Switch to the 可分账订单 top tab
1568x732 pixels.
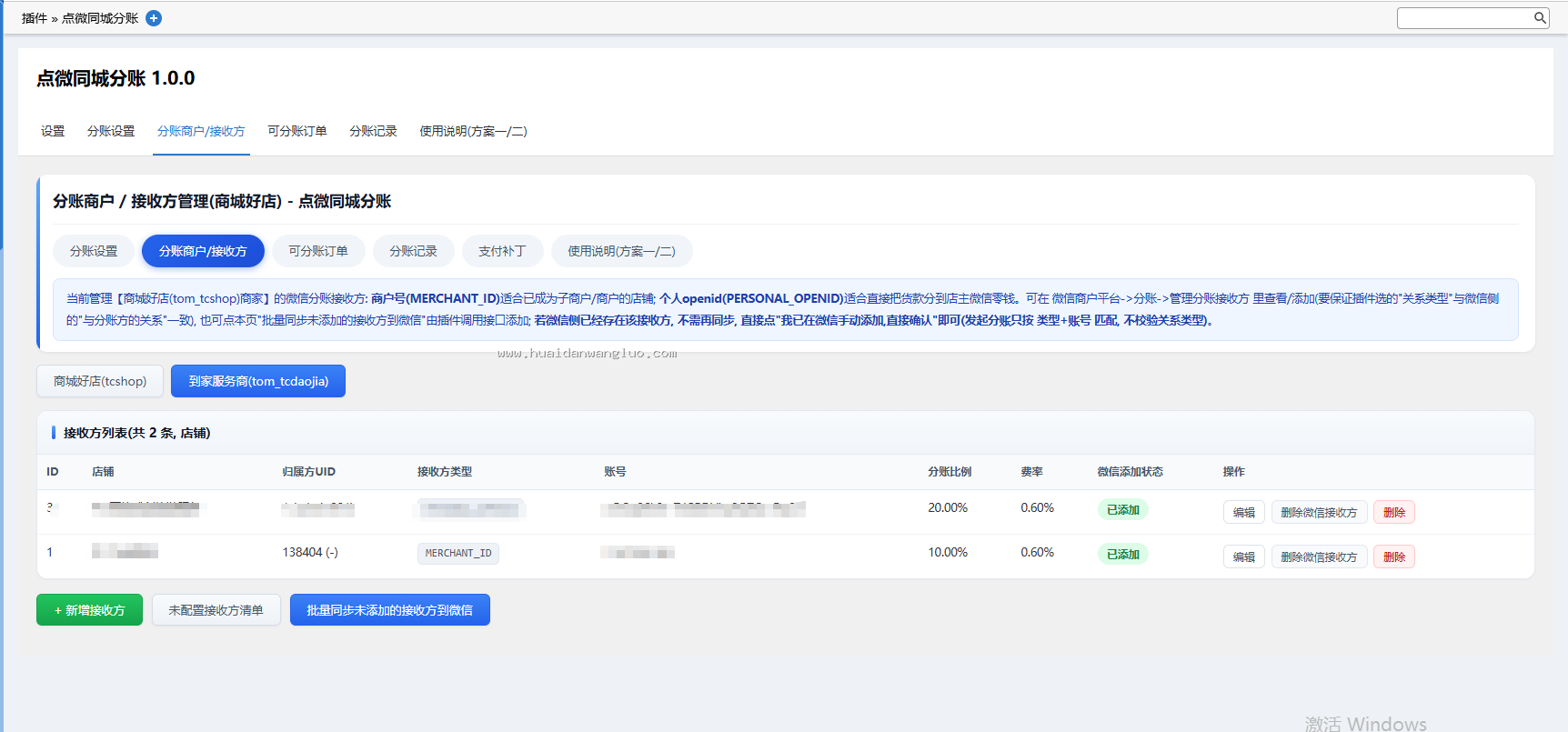(297, 131)
